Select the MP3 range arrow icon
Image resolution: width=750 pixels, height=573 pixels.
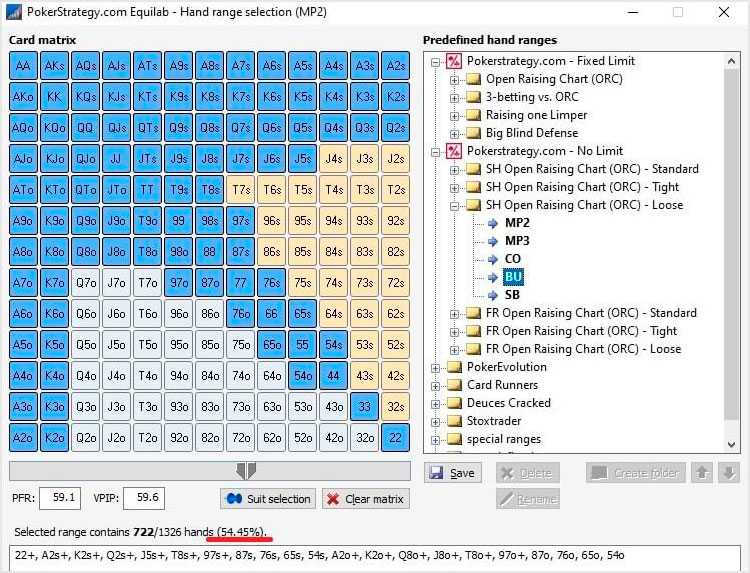pos(493,241)
